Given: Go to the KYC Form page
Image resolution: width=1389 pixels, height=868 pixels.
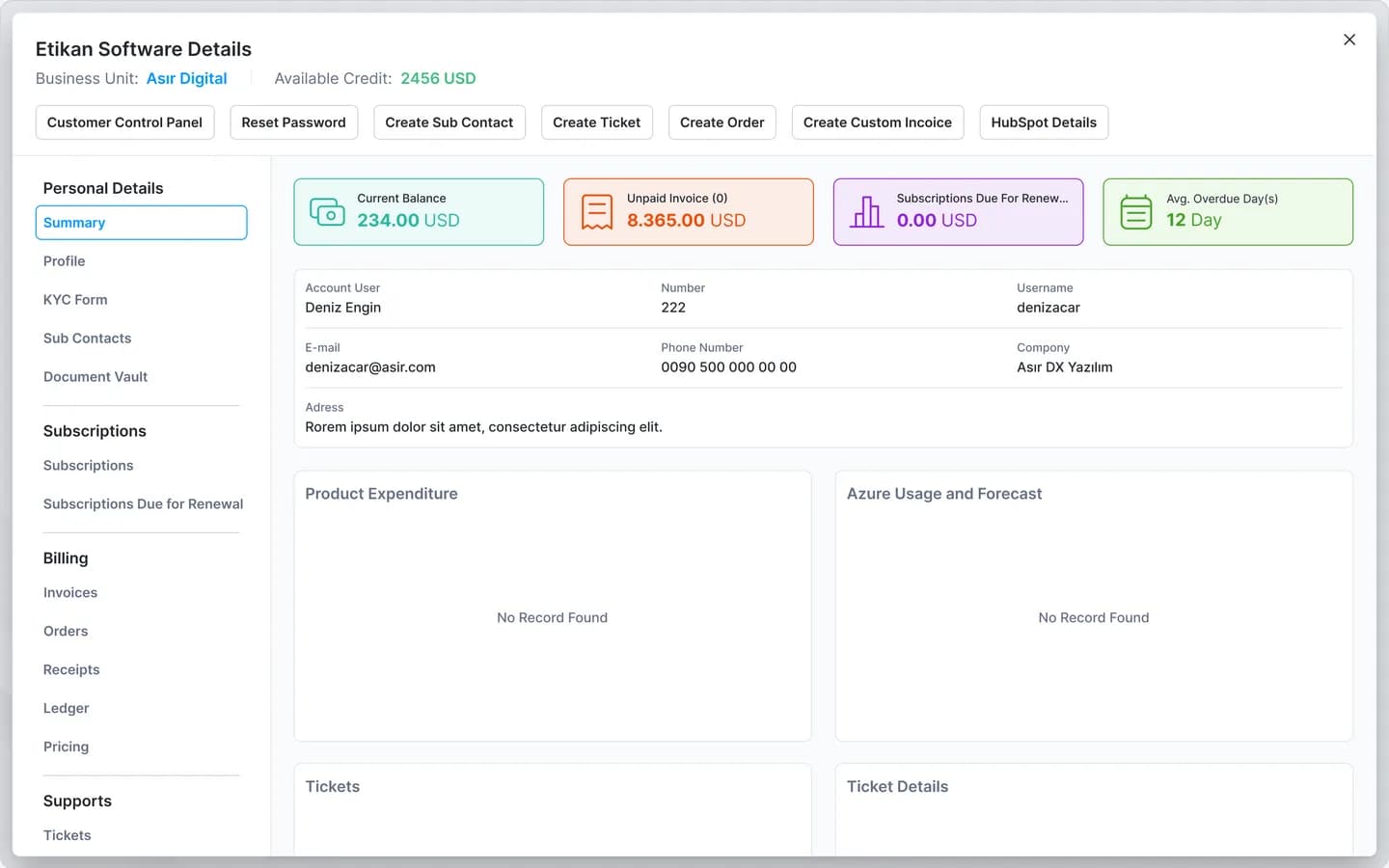Looking at the screenshot, I should pyautogui.click(x=75, y=300).
